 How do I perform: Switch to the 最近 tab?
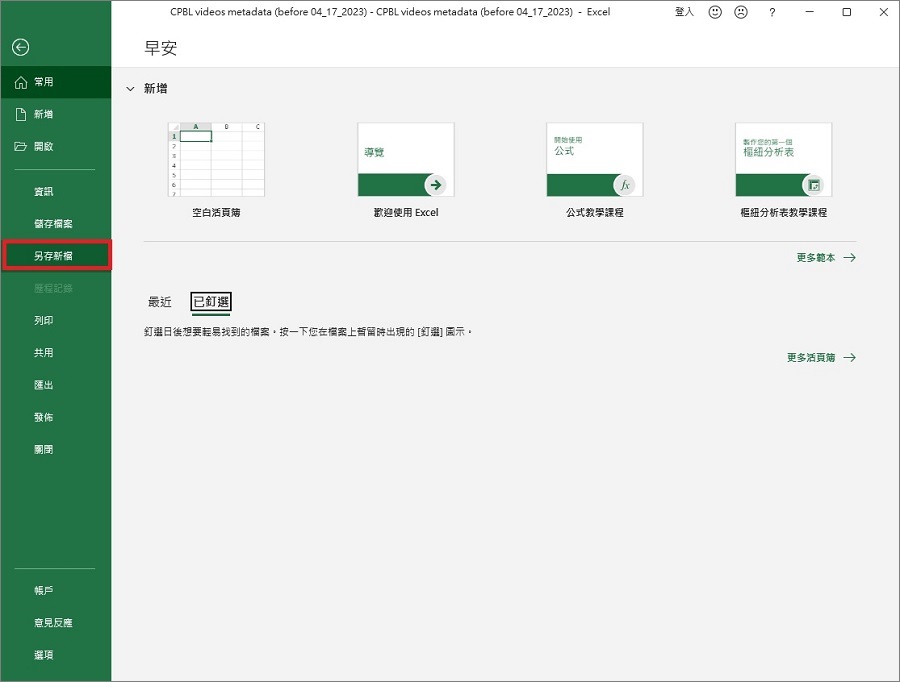coord(160,301)
